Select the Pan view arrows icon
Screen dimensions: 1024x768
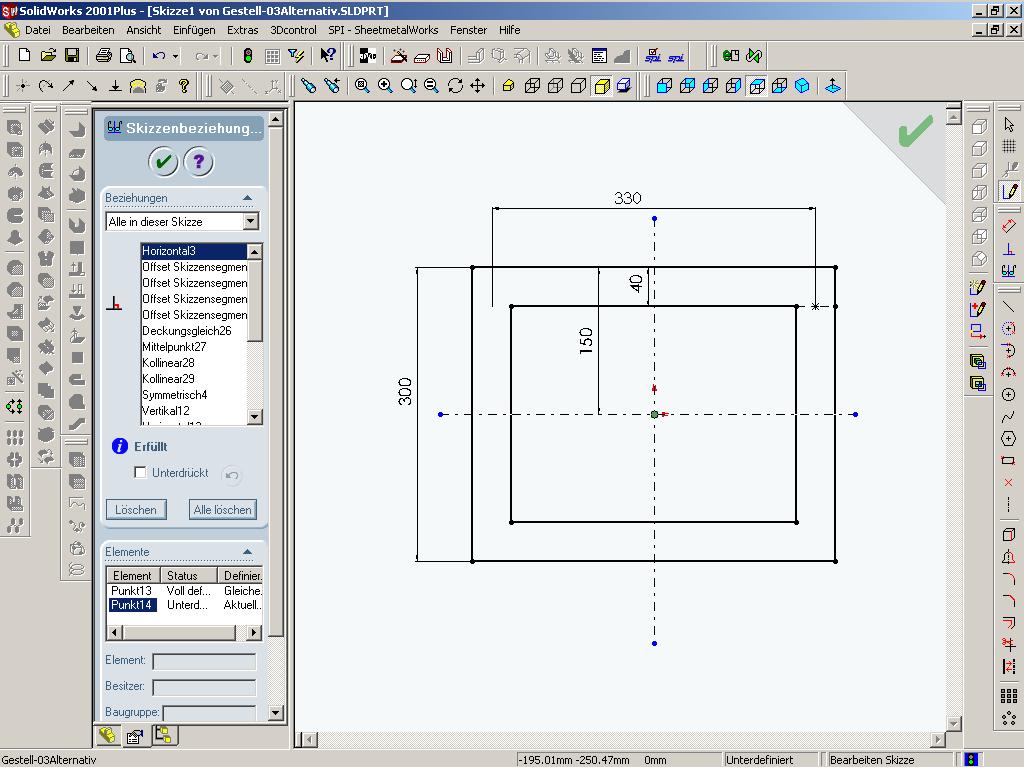pos(478,86)
